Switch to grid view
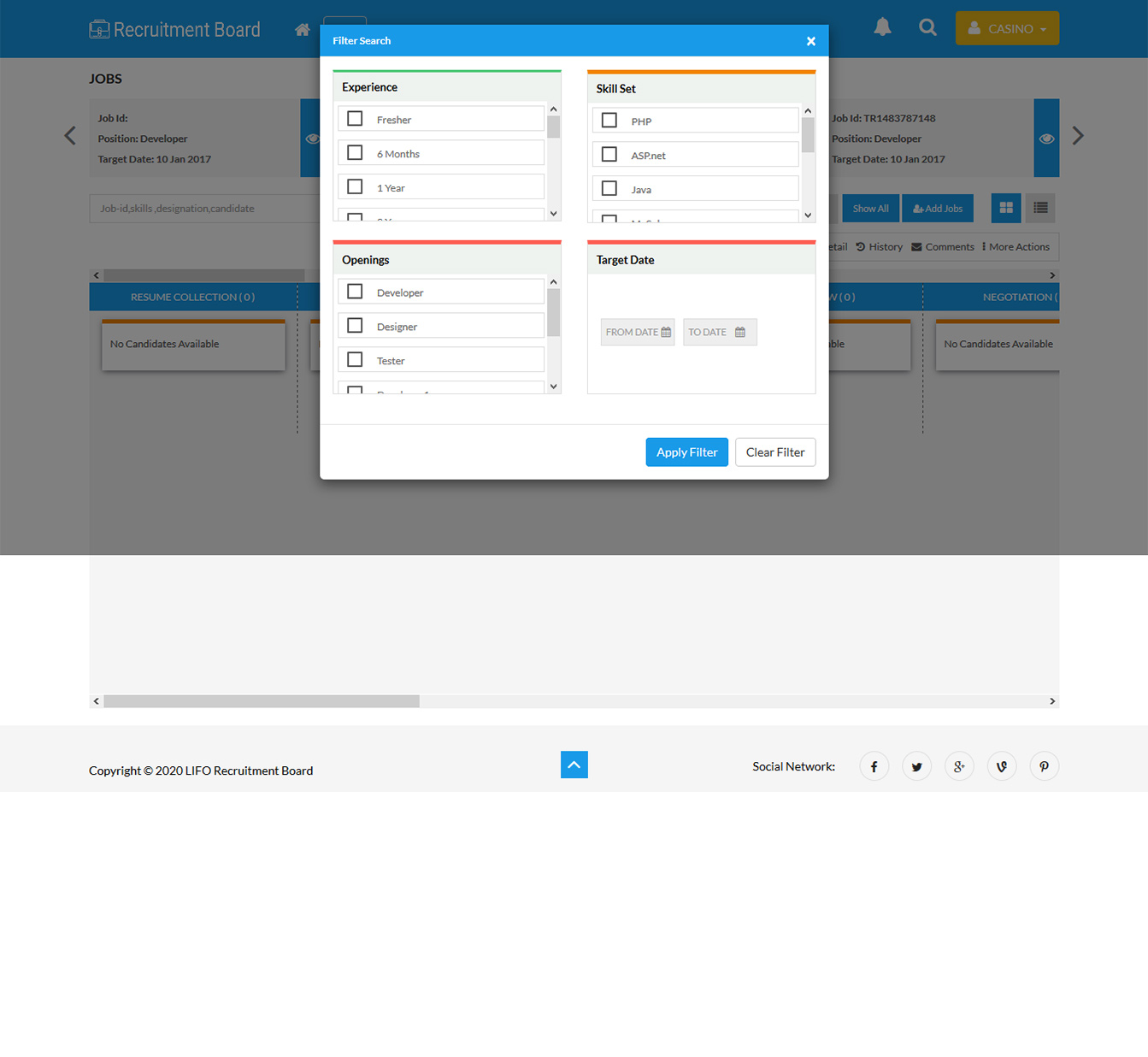 click(1006, 208)
